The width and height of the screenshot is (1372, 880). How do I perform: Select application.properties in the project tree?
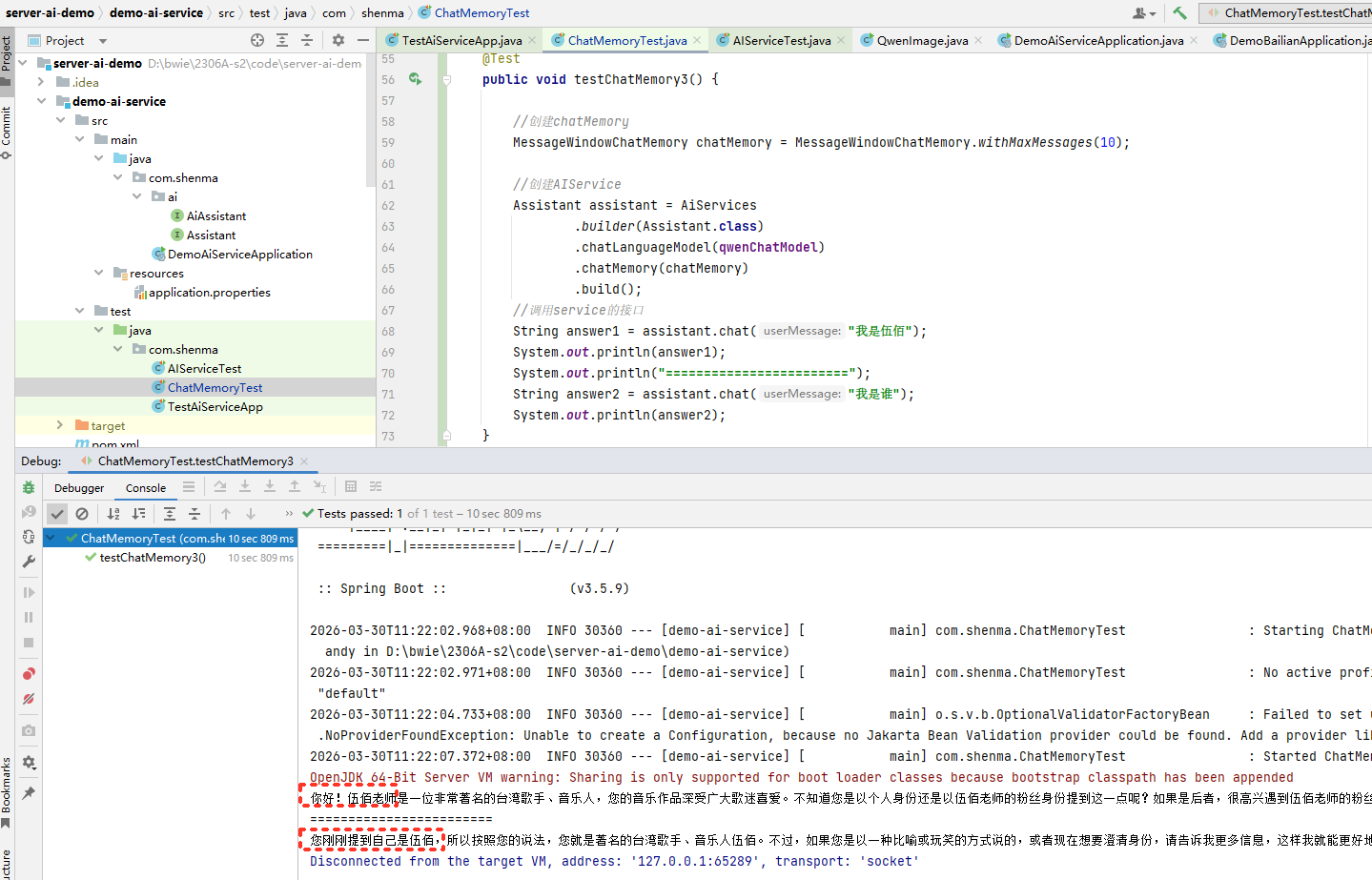[209, 292]
